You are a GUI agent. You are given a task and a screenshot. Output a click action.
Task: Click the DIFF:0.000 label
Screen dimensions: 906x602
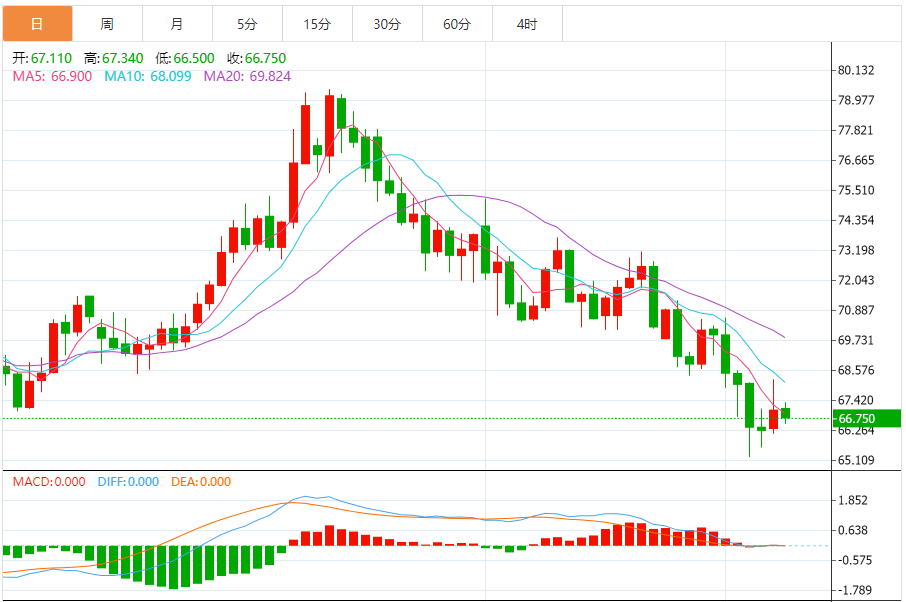(x=128, y=482)
